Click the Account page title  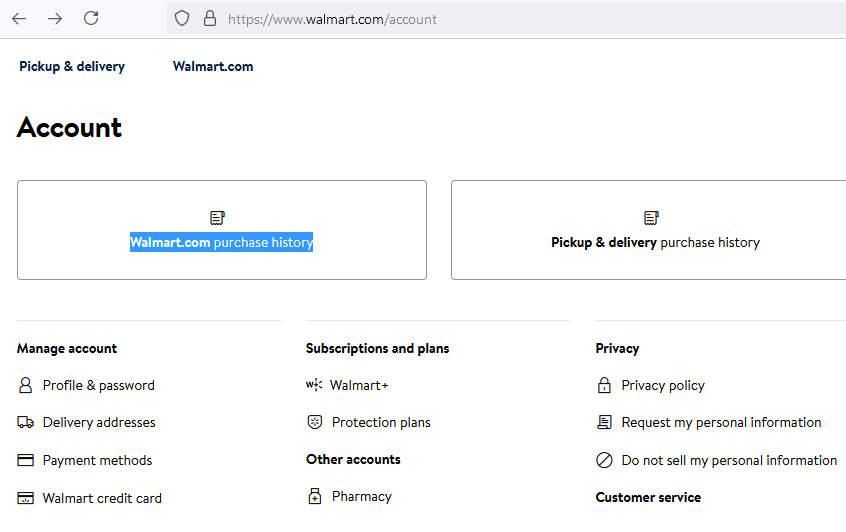click(70, 128)
